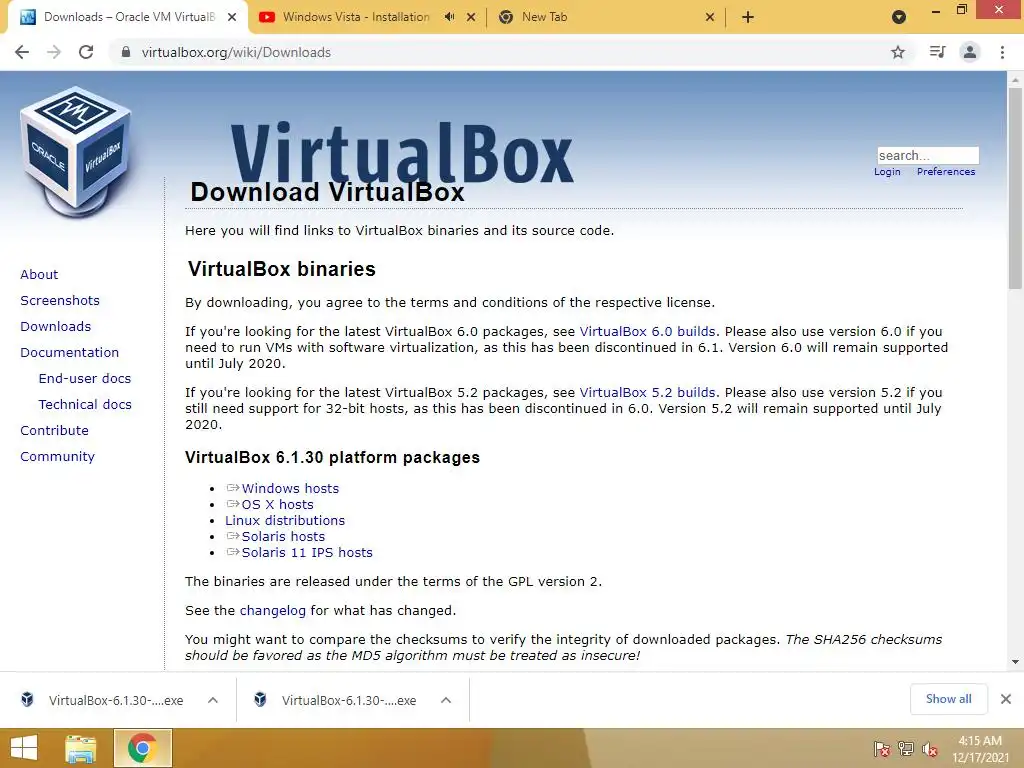Open Contribute in sidebar

pyautogui.click(x=54, y=431)
